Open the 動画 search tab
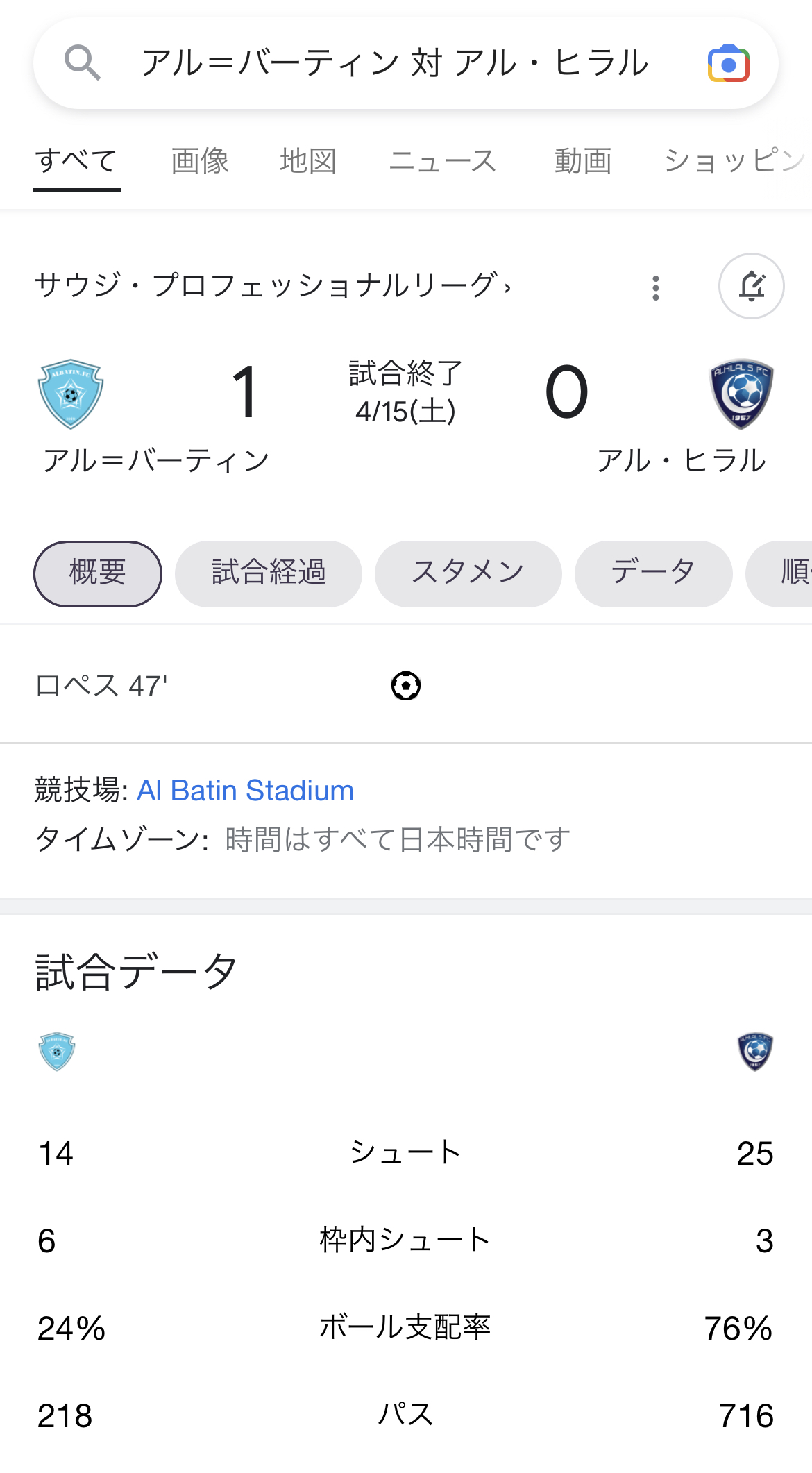The height and width of the screenshot is (1473, 812). 582,161
